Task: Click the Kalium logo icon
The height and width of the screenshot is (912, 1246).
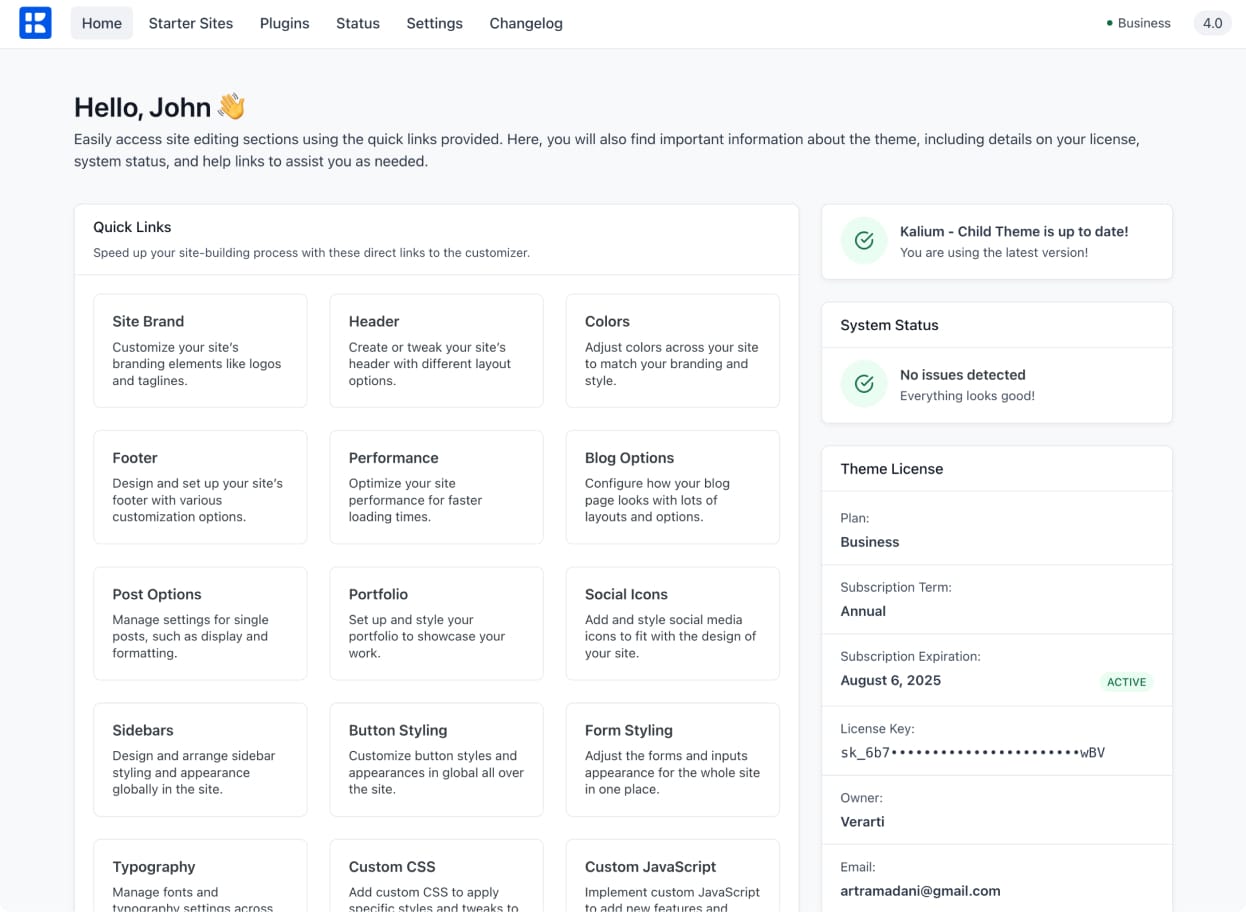Action: 35,23
